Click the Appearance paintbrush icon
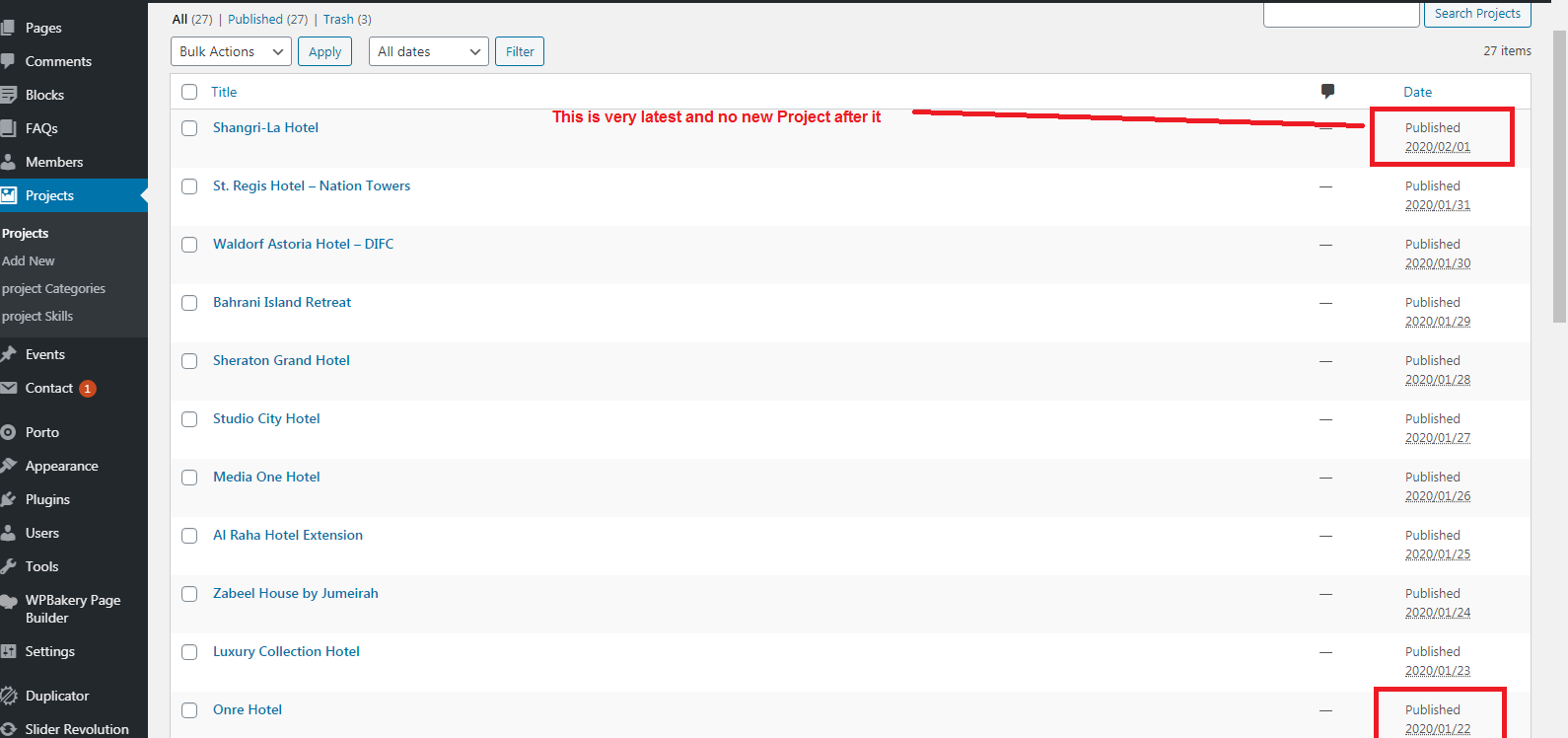Viewport: 1568px width, 738px height. click(9, 466)
